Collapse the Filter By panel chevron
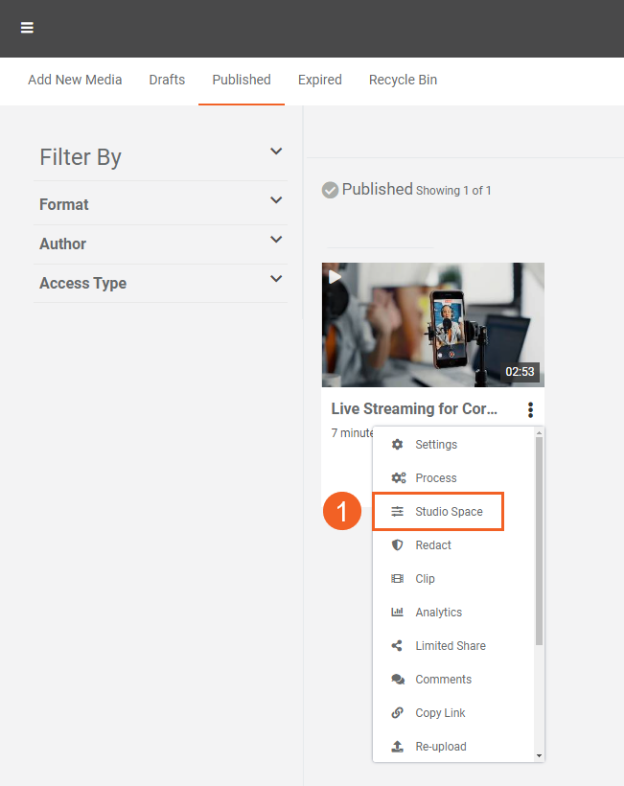The height and width of the screenshot is (786, 624). click(x=276, y=152)
